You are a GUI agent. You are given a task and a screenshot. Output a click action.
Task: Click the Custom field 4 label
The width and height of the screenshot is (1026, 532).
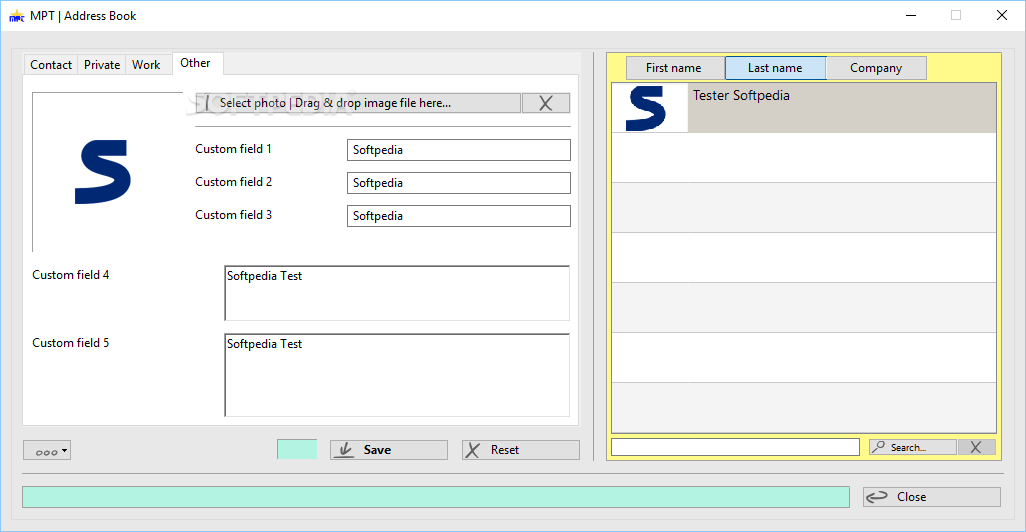click(71, 275)
